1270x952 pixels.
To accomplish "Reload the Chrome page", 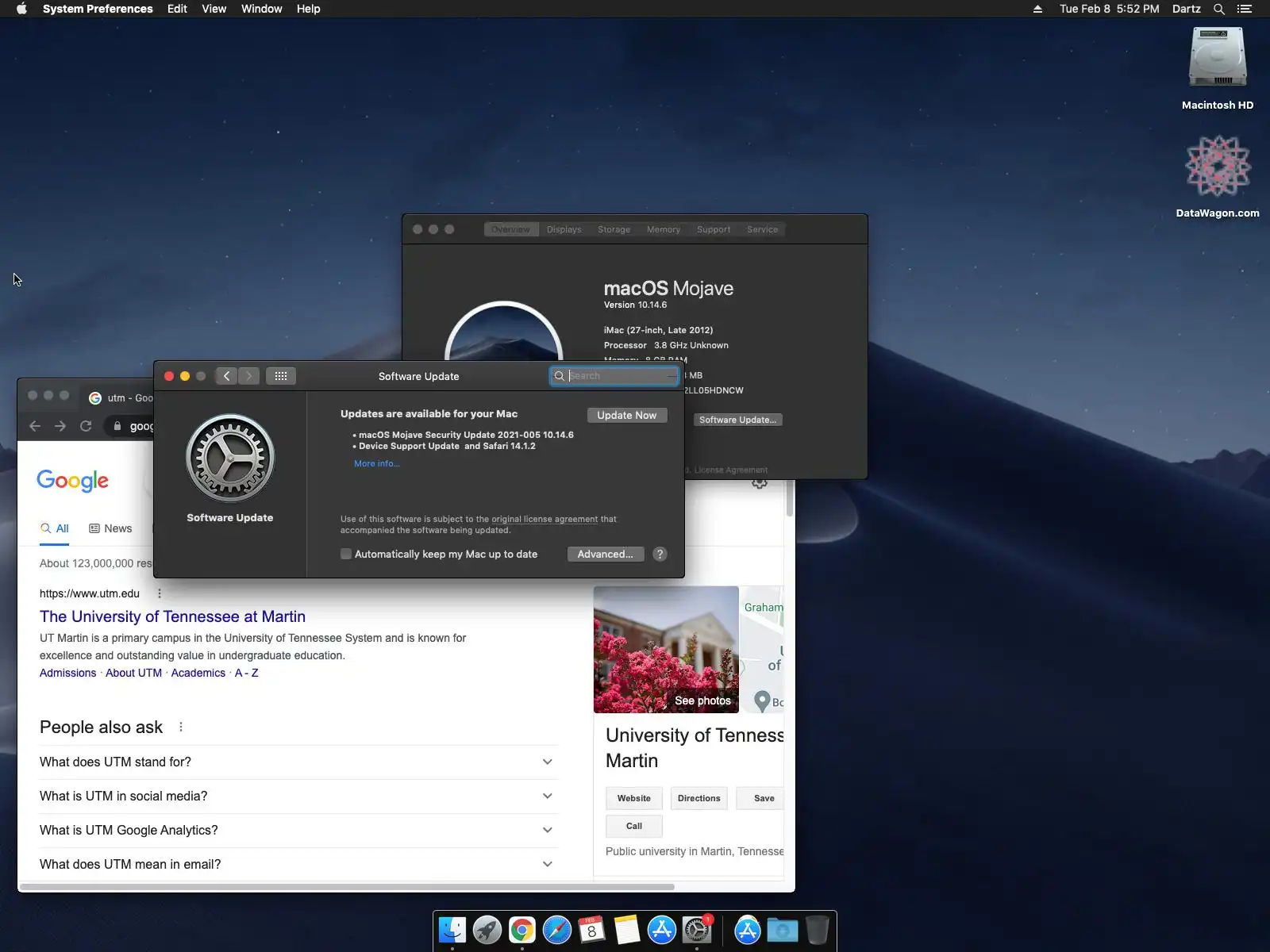I will (x=86, y=426).
